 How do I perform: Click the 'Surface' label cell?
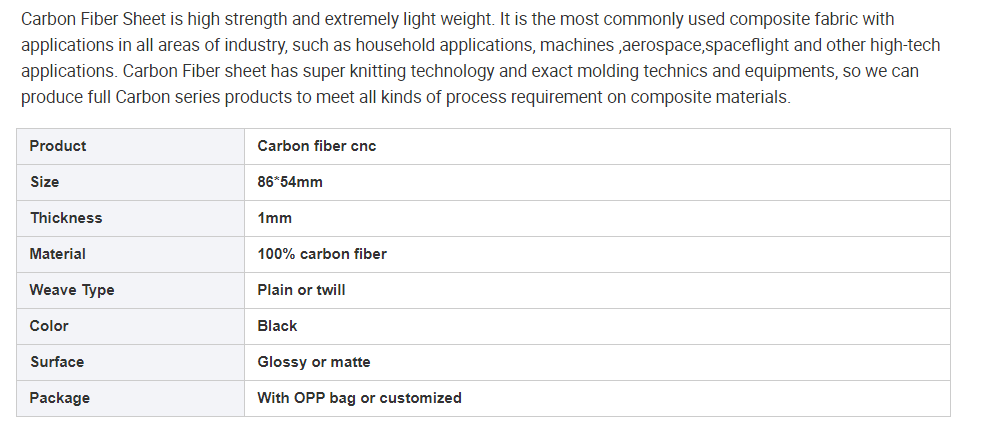[x=57, y=362]
